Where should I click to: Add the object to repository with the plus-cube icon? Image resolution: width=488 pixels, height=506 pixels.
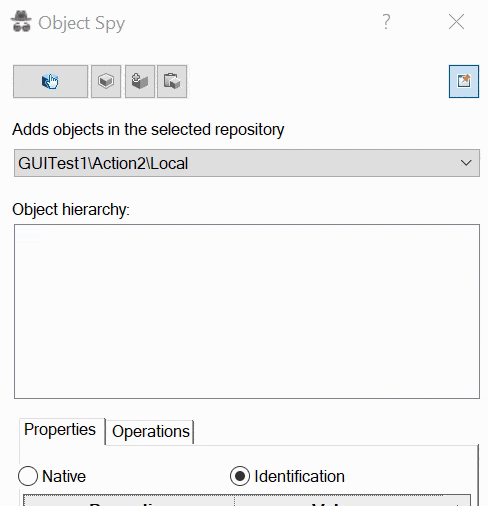tap(140, 81)
